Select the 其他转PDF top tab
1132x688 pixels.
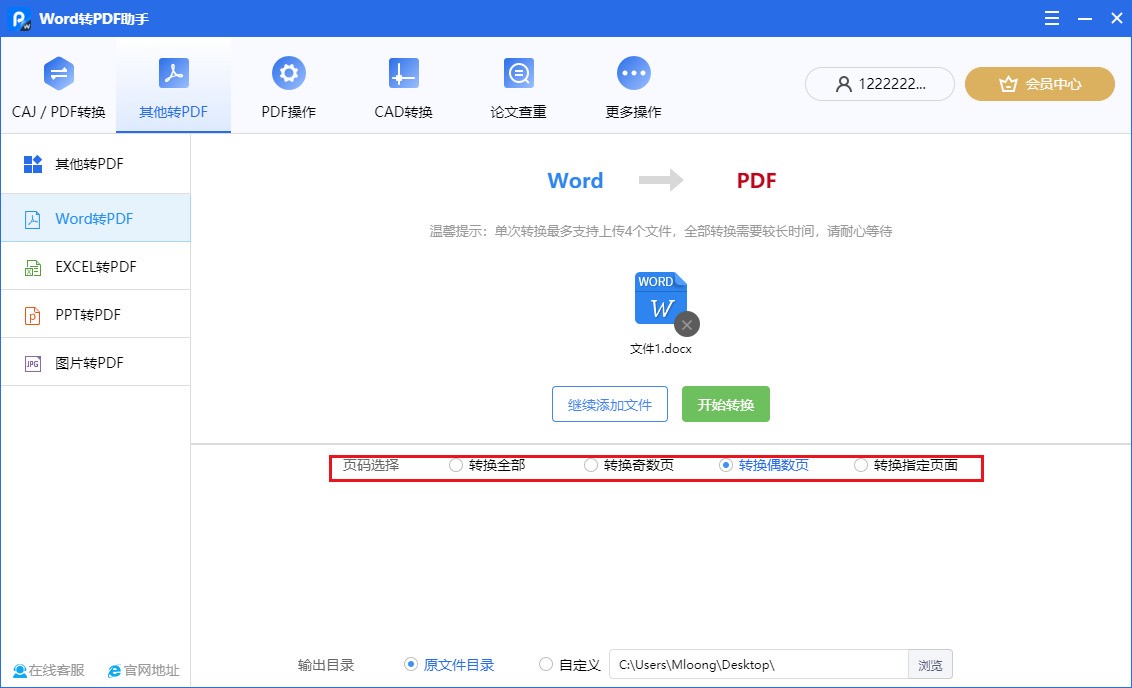[173, 87]
